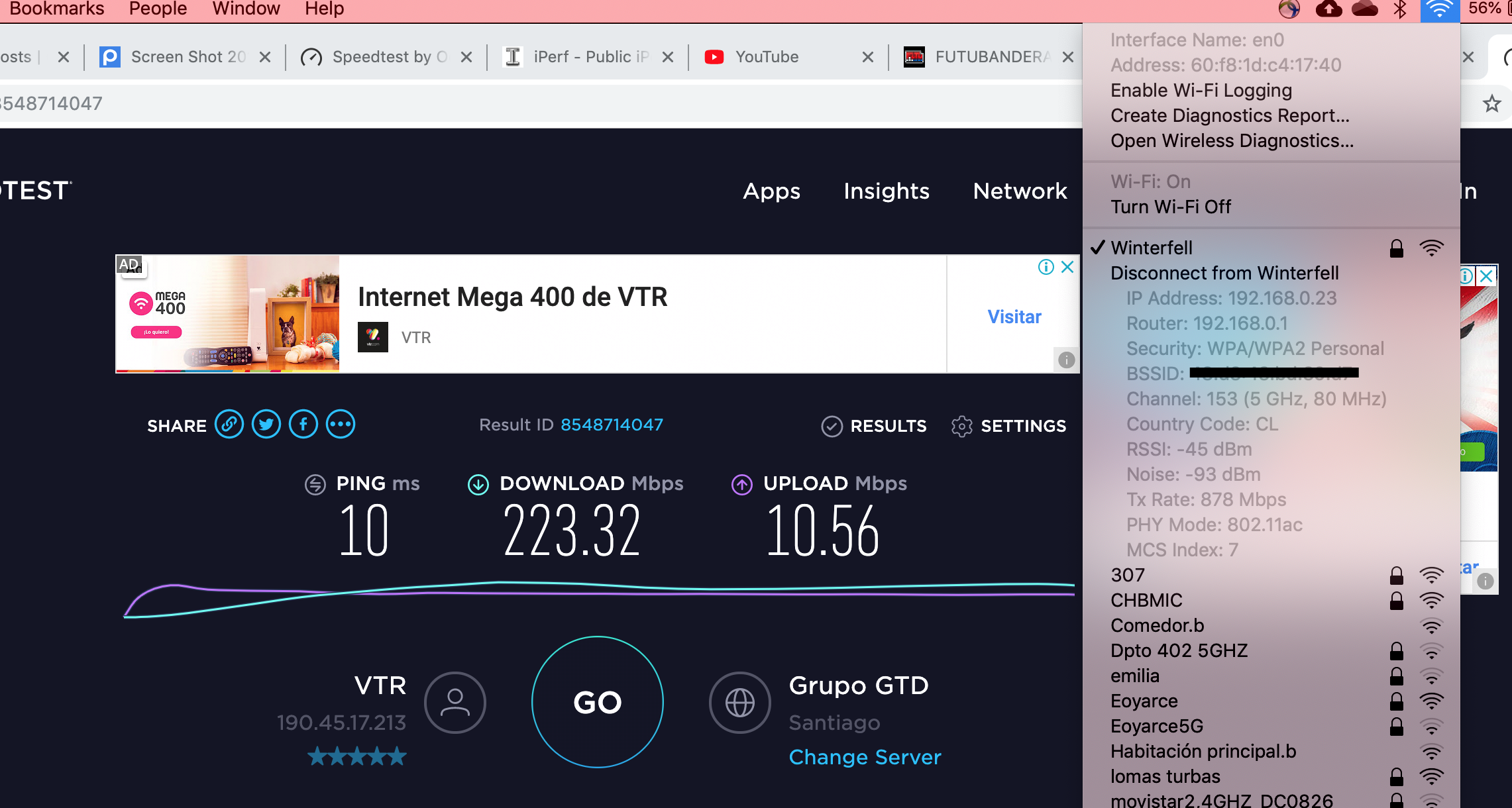Click the ping icon
The image size is (1512, 808).
coord(315,485)
